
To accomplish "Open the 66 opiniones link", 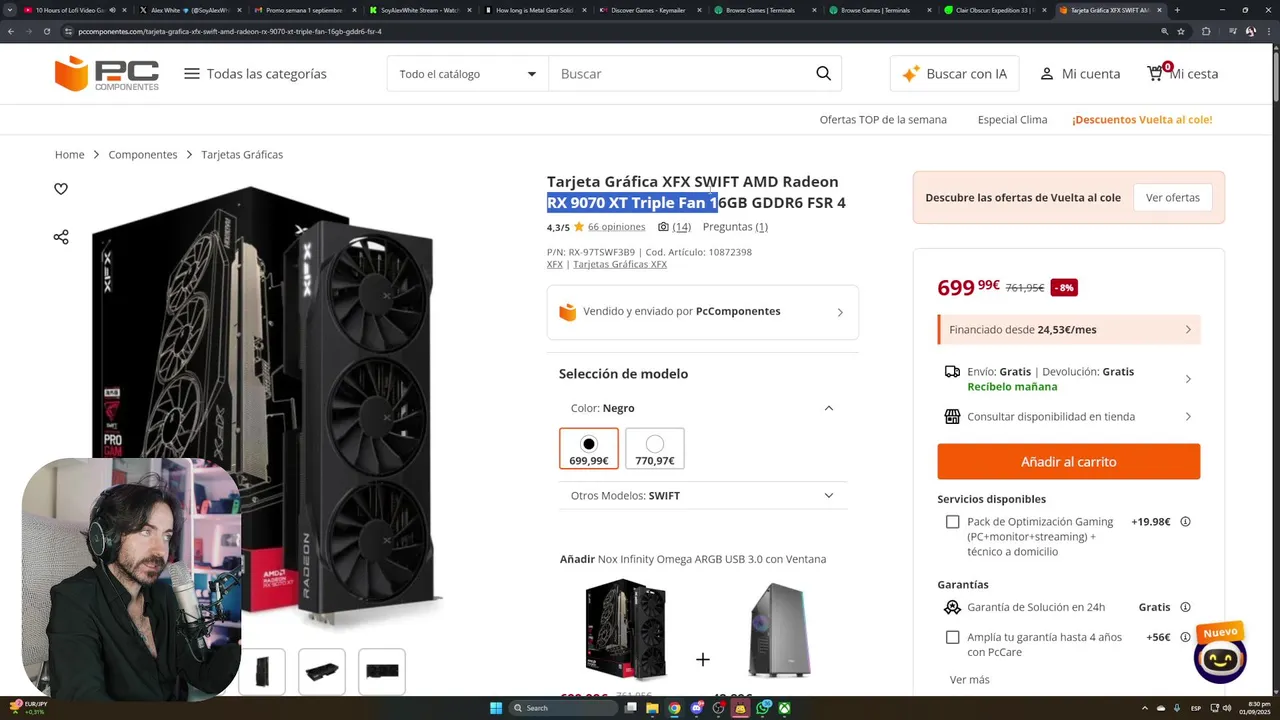I will click(616, 227).
